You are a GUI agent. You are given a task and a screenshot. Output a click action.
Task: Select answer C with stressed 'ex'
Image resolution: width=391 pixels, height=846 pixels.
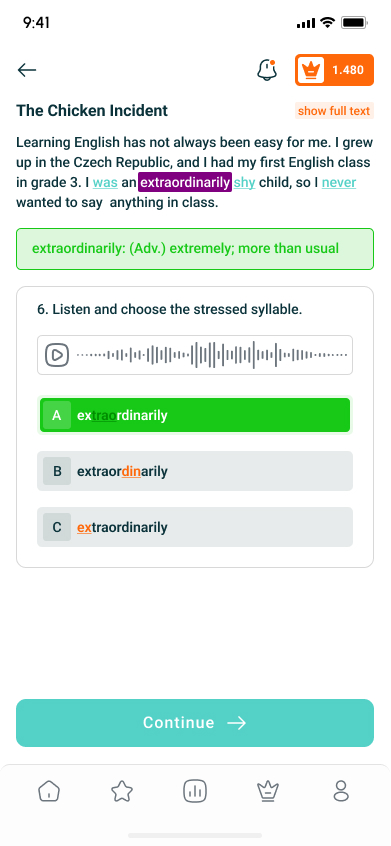click(x=195, y=527)
